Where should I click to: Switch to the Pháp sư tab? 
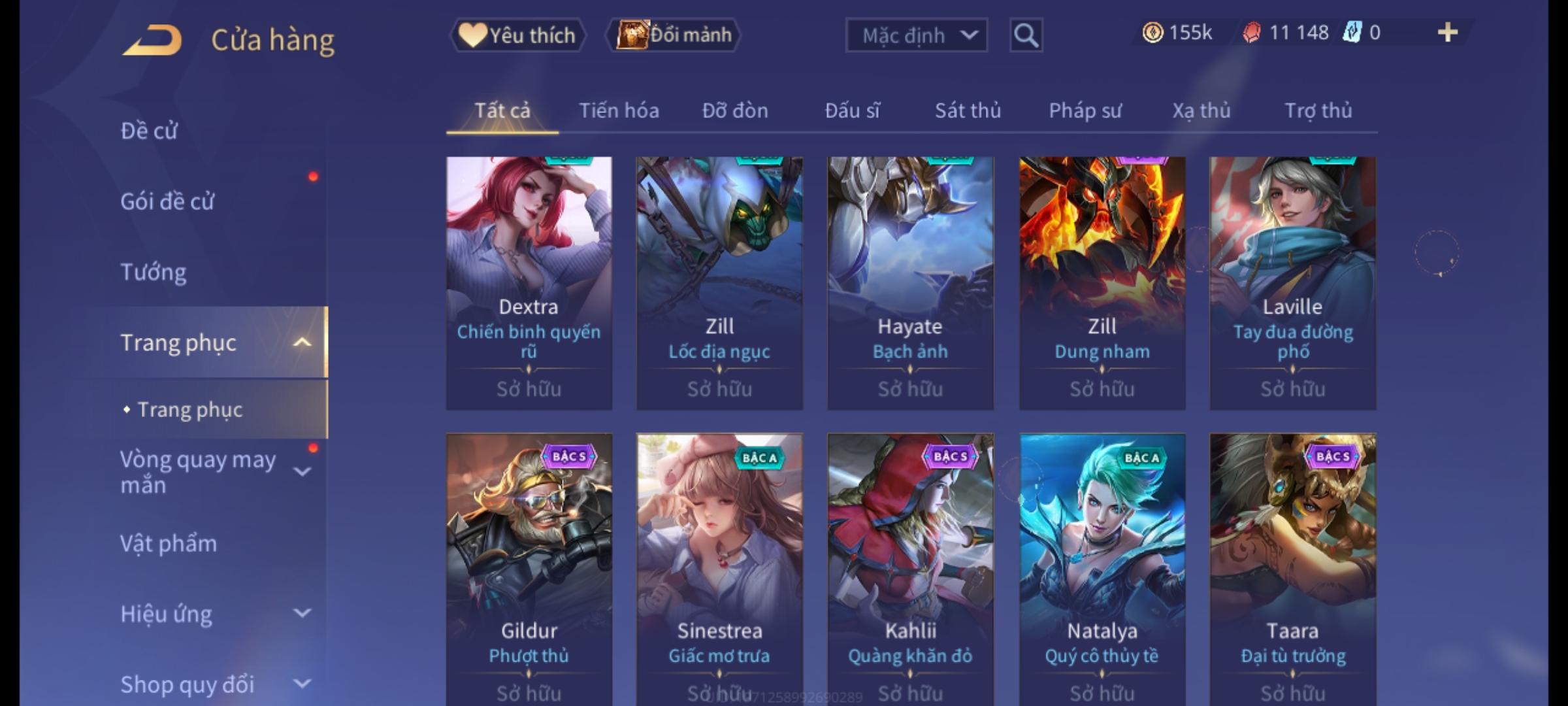[1085, 110]
